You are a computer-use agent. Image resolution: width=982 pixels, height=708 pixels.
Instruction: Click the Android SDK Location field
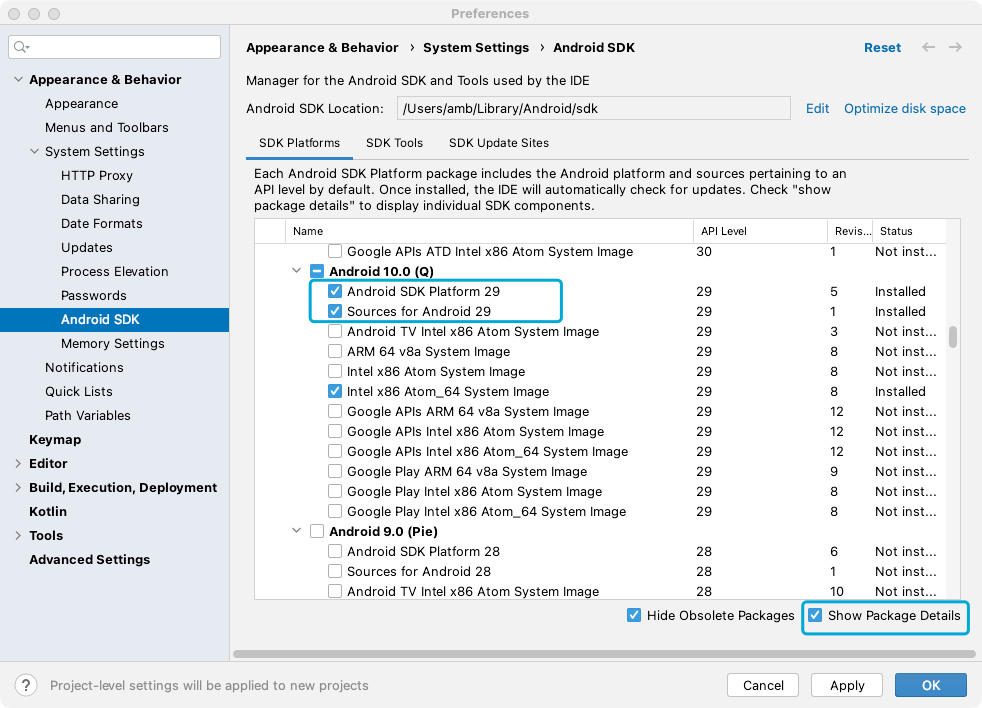(x=593, y=108)
